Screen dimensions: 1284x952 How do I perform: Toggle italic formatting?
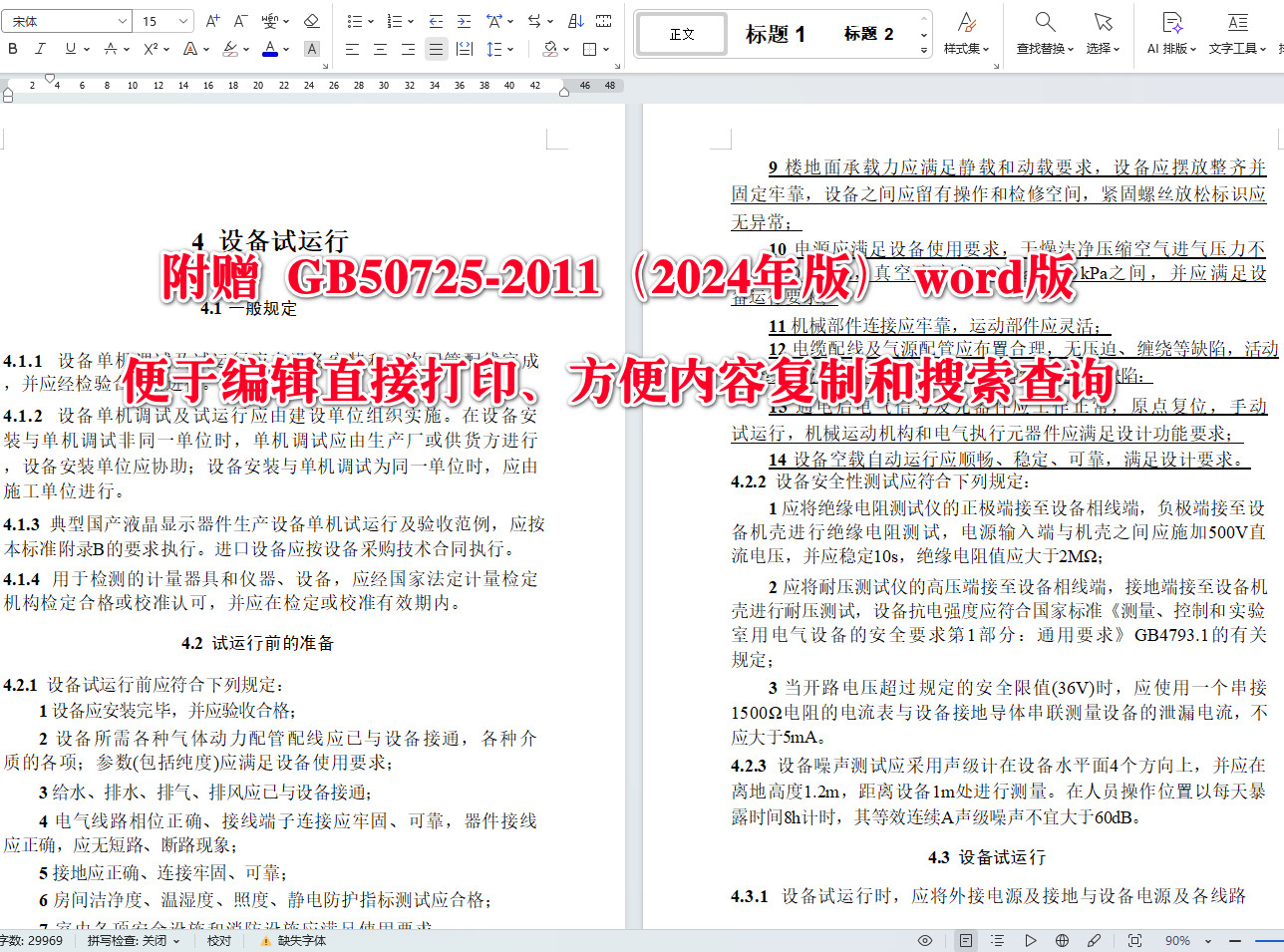click(40, 49)
